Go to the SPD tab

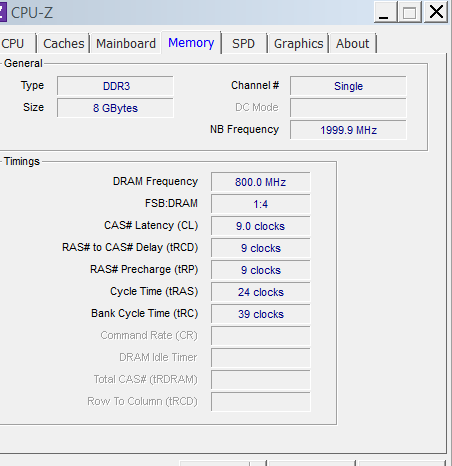coord(244,43)
